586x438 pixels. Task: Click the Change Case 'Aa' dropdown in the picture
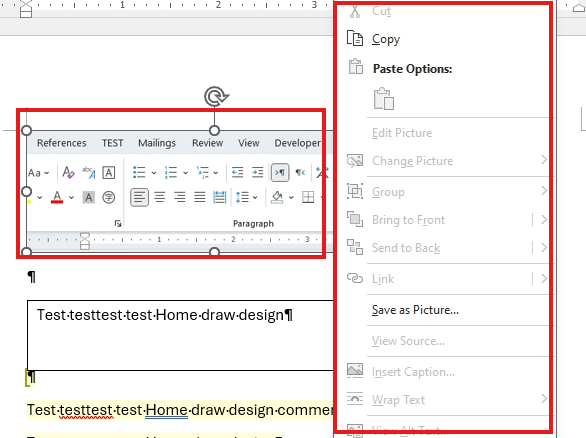(x=38, y=173)
